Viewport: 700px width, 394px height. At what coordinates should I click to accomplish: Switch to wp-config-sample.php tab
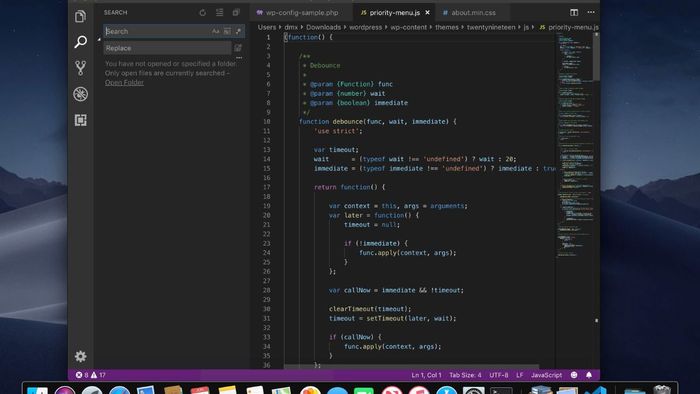(x=301, y=12)
